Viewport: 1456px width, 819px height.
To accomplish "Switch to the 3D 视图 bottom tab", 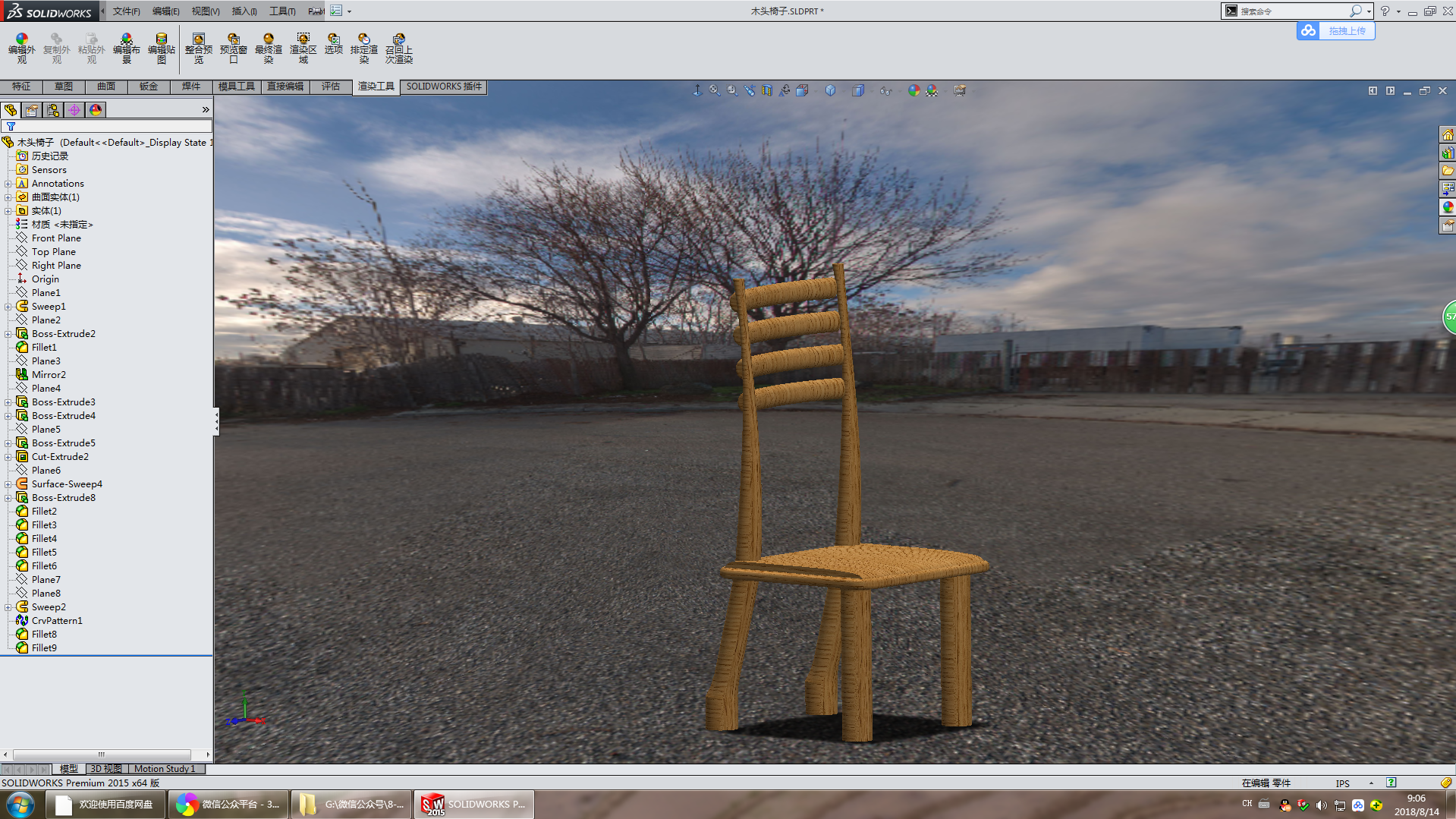I will pos(106,769).
